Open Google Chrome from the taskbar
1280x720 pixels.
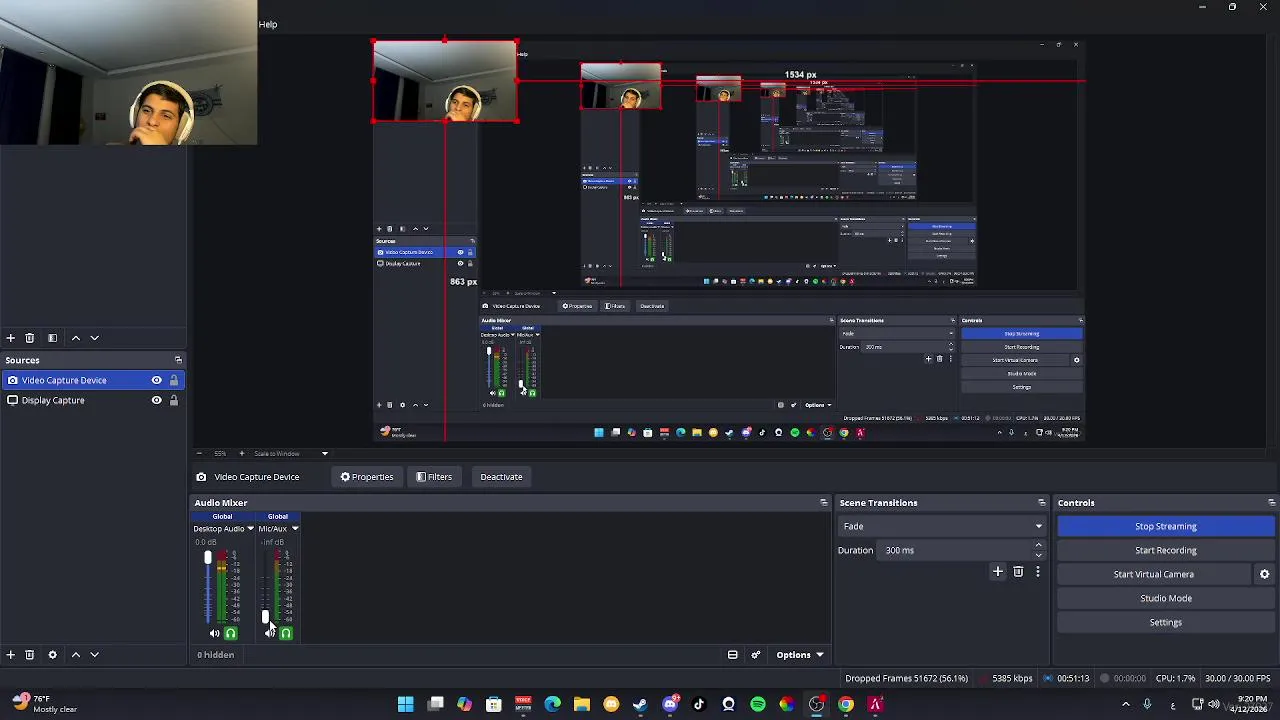click(x=846, y=705)
